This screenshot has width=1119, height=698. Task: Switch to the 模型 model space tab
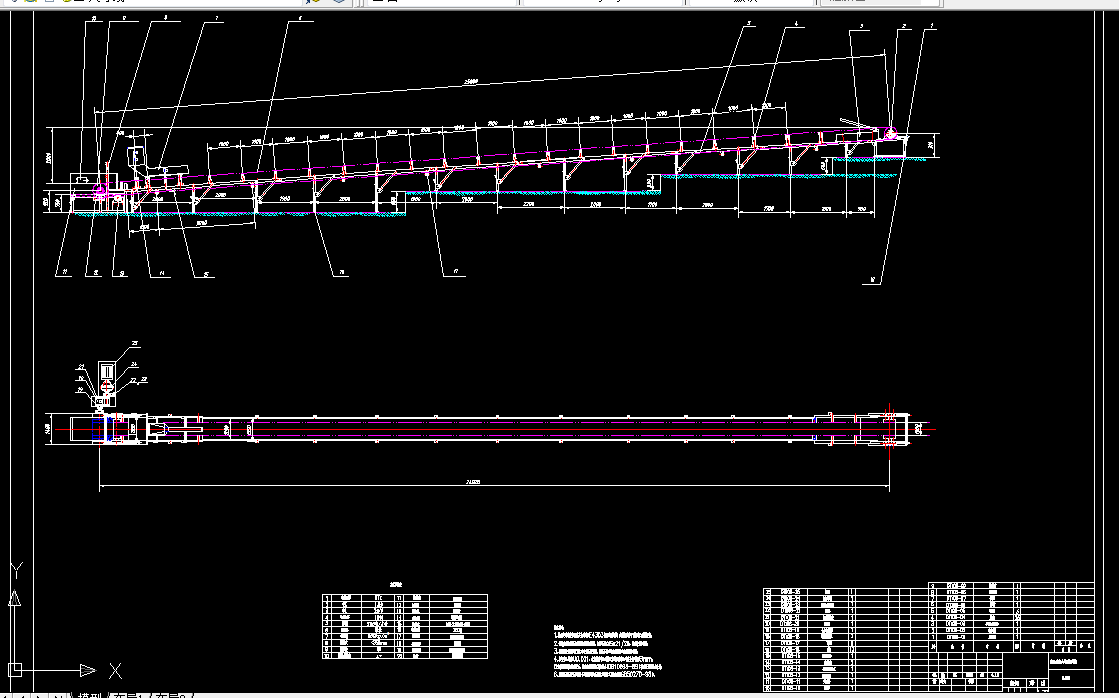tap(90, 695)
